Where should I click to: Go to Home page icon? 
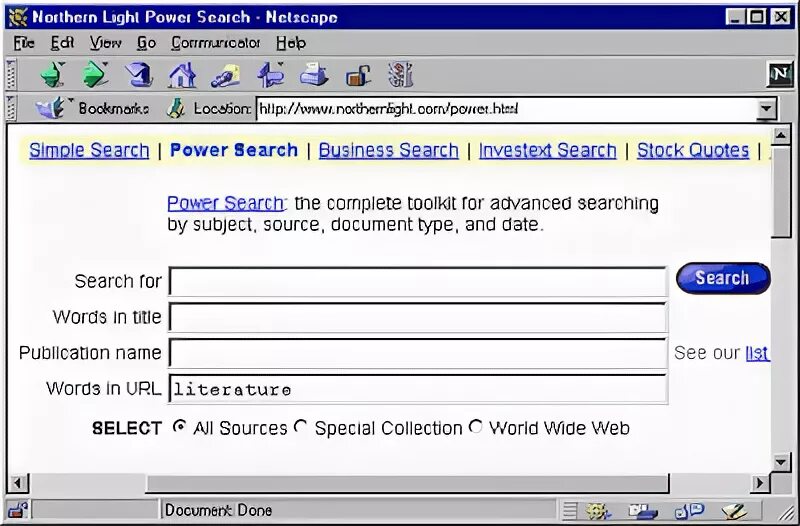coord(182,75)
